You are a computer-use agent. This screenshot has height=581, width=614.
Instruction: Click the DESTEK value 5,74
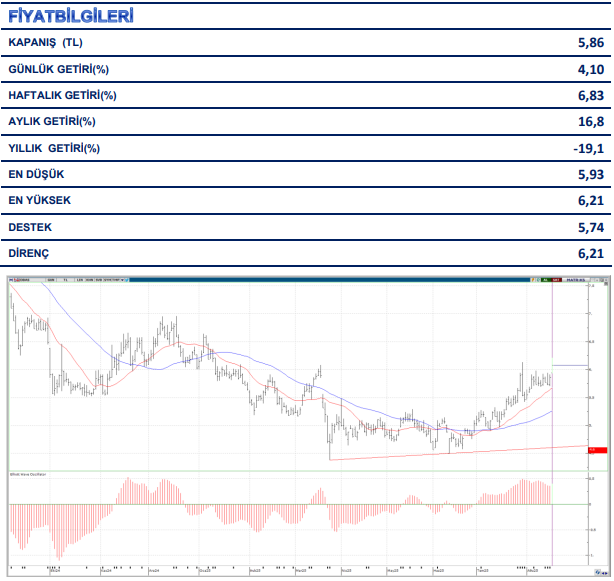click(591, 227)
